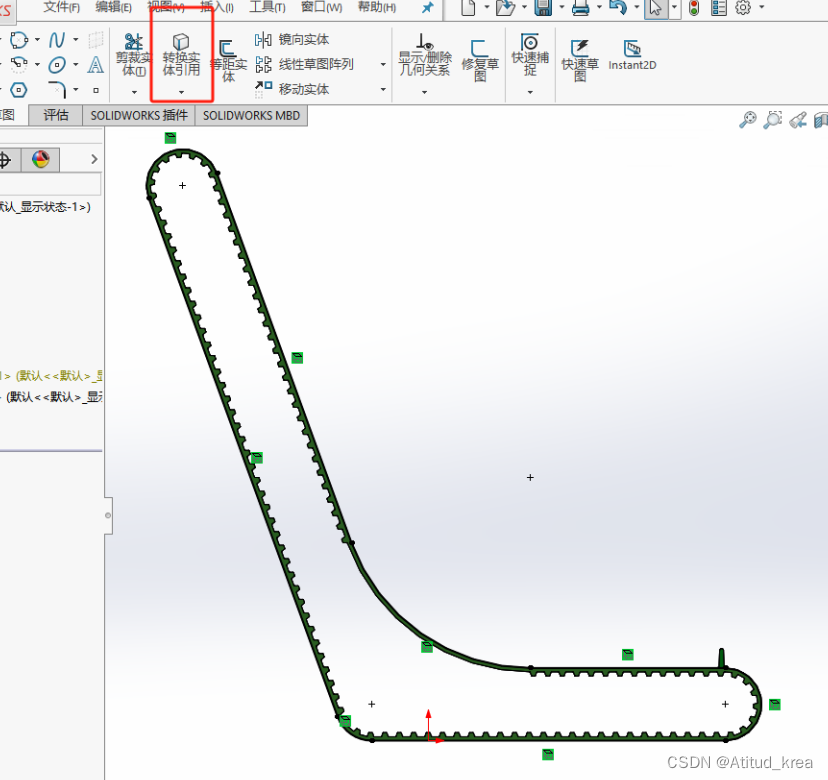Click the Quick Snaps (快速捕捉) tool

pyautogui.click(x=530, y=55)
